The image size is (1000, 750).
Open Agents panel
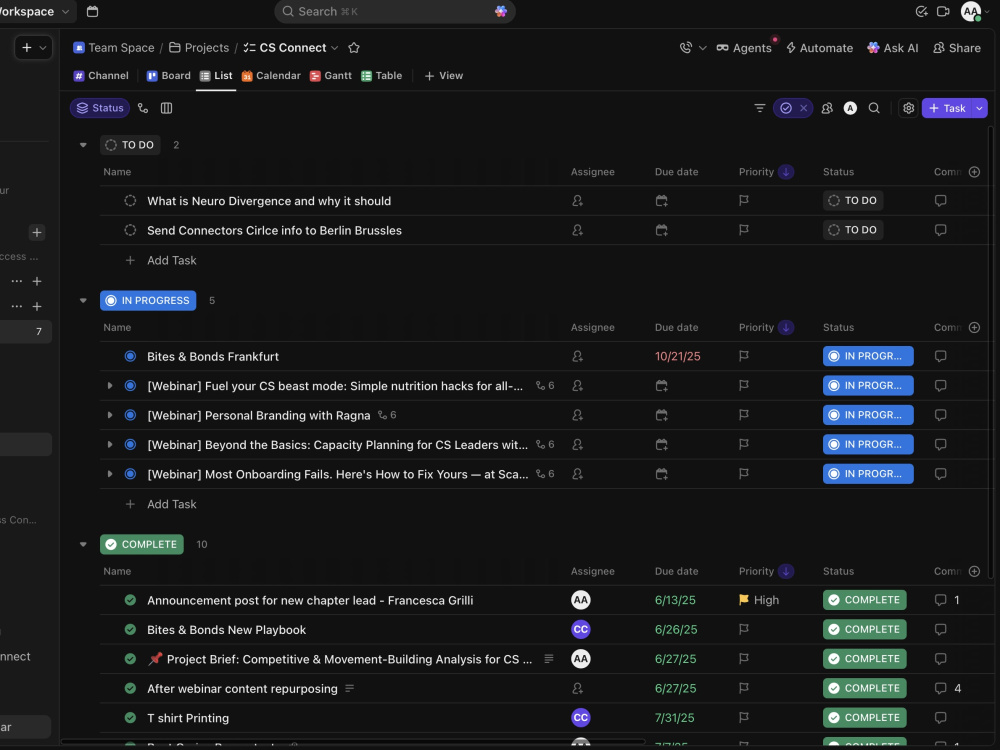744,48
